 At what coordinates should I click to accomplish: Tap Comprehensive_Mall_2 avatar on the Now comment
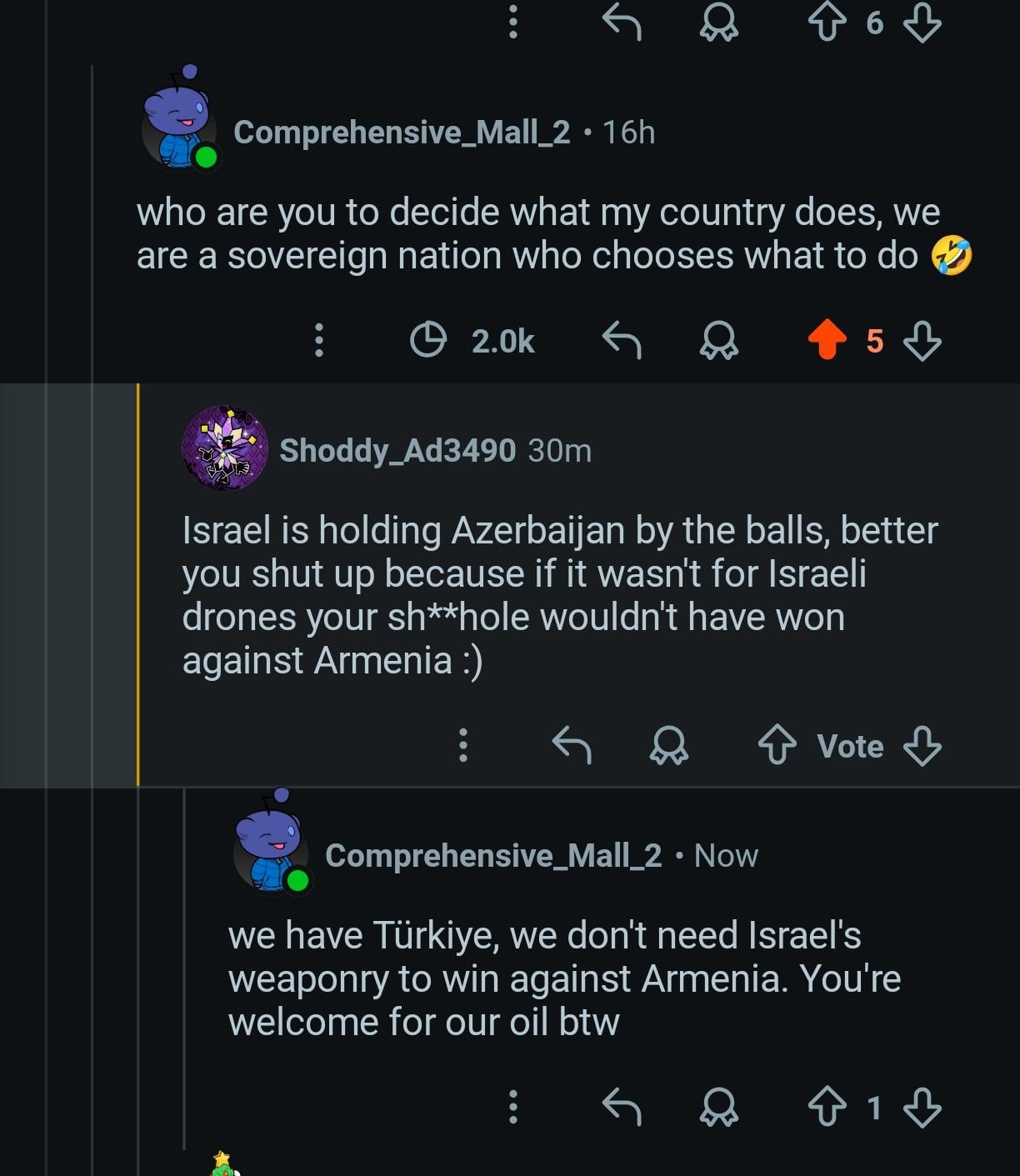pyautogui.click(x=272, y=843)
